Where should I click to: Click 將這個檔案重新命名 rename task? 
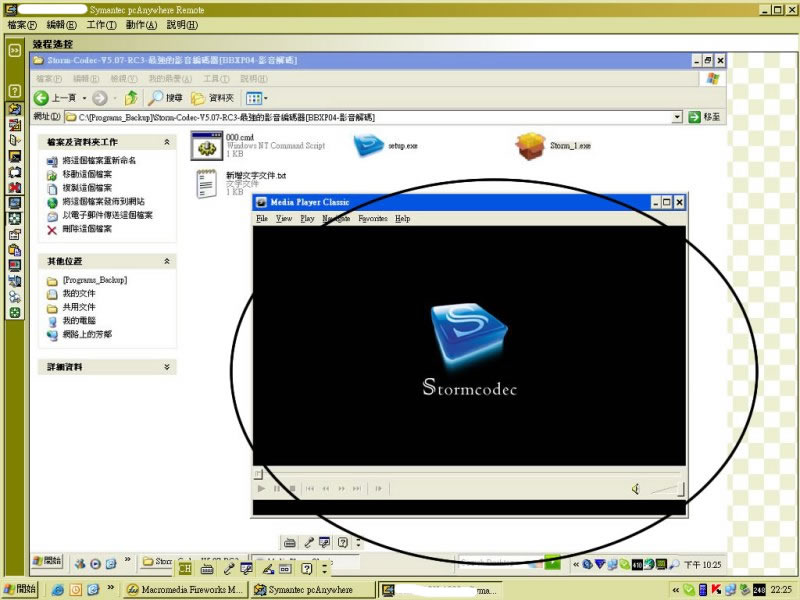[99, 160]
